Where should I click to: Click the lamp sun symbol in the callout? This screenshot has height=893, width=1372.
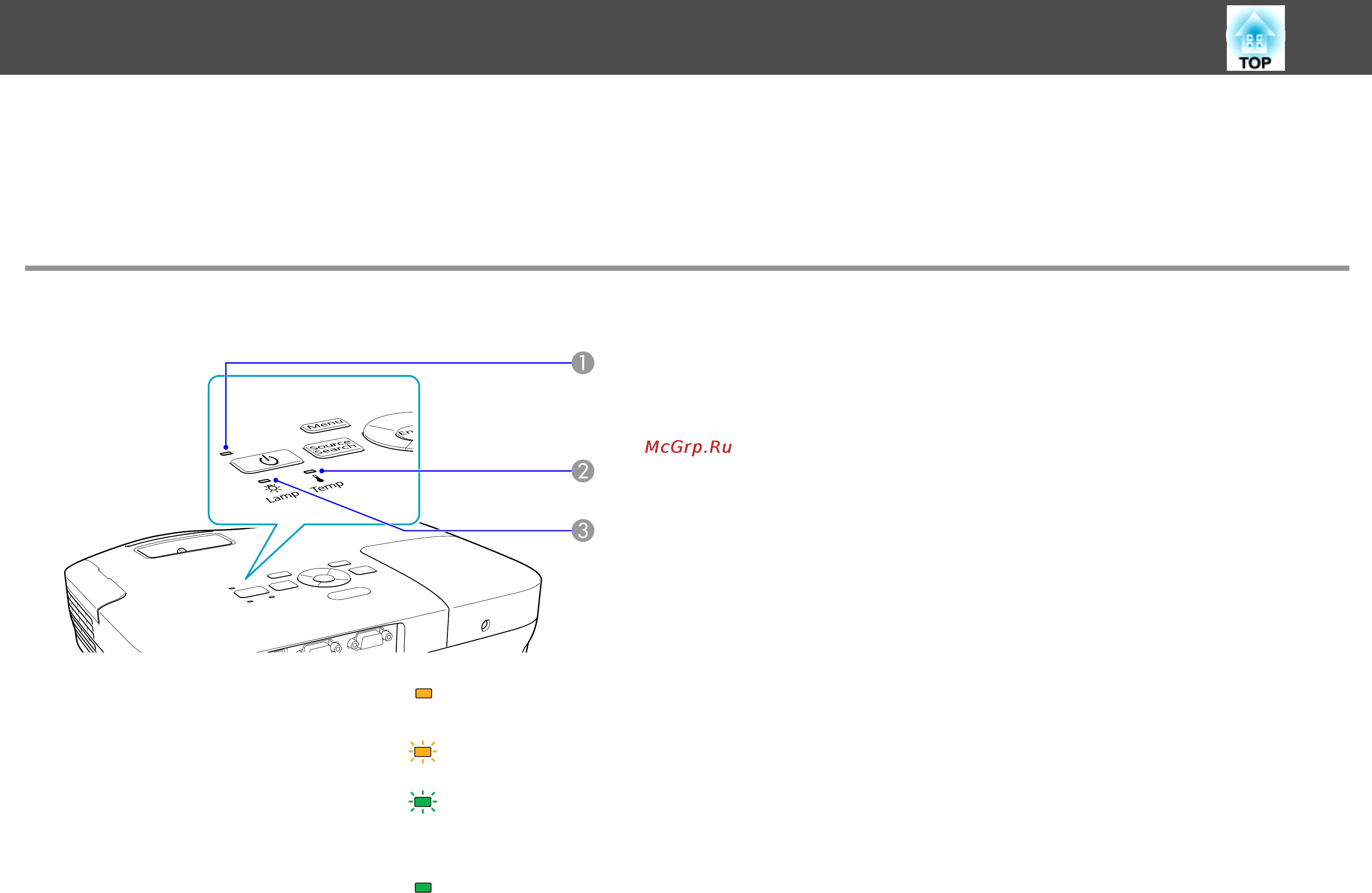pyautogui.click(x=273, y=488)
